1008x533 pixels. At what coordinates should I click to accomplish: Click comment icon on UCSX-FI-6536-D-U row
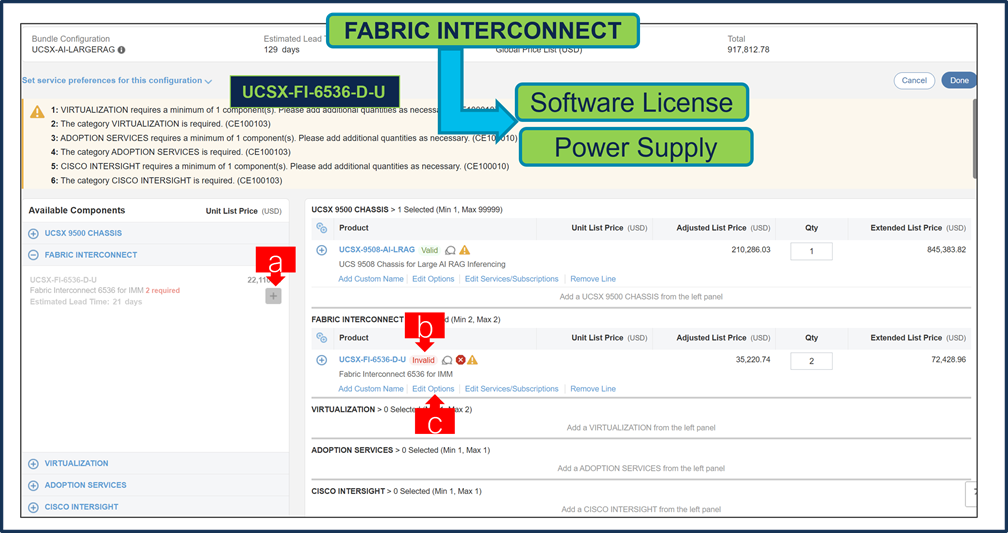447,360
